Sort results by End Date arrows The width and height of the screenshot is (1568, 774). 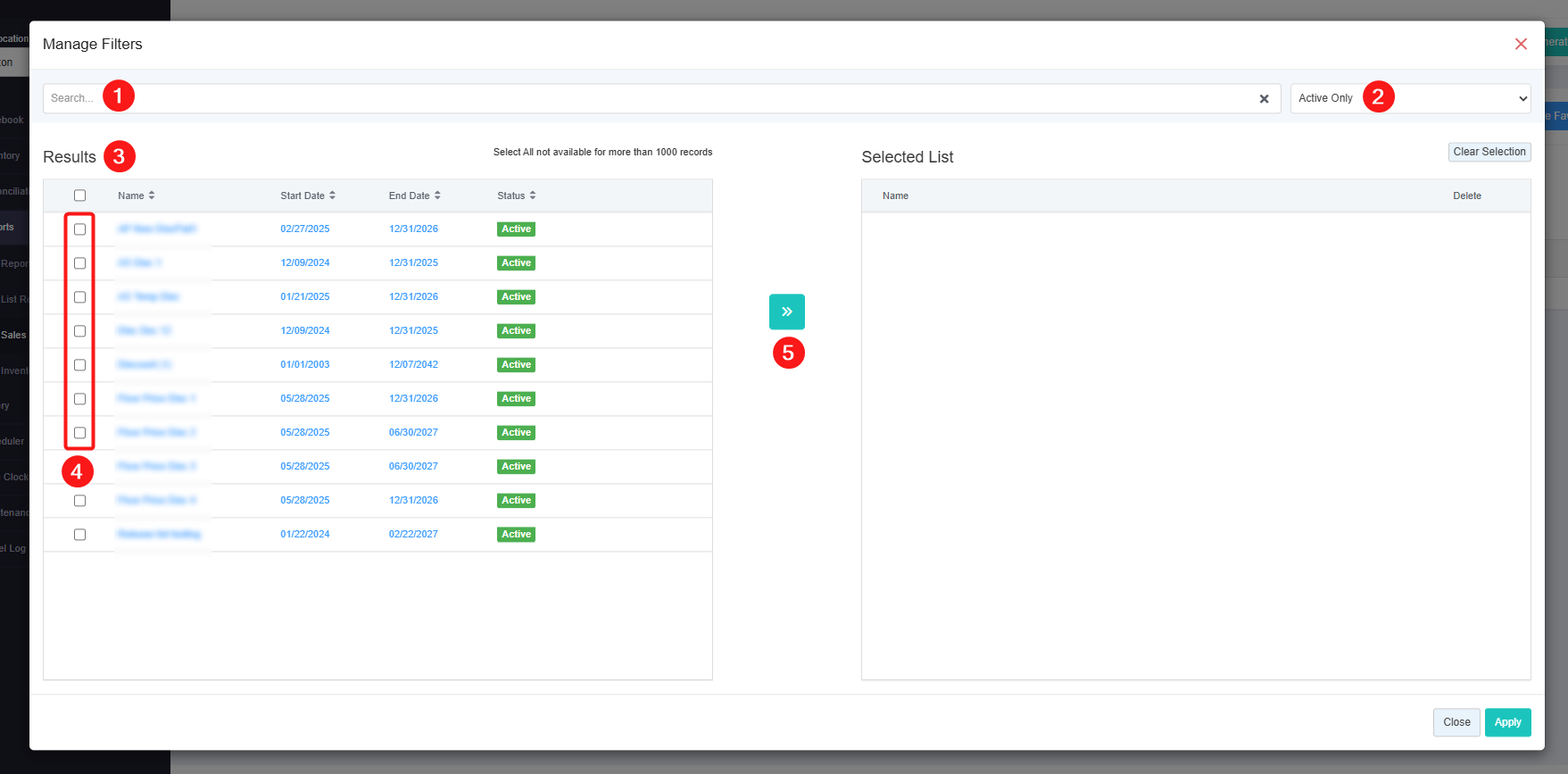click(x=437, y=196)
